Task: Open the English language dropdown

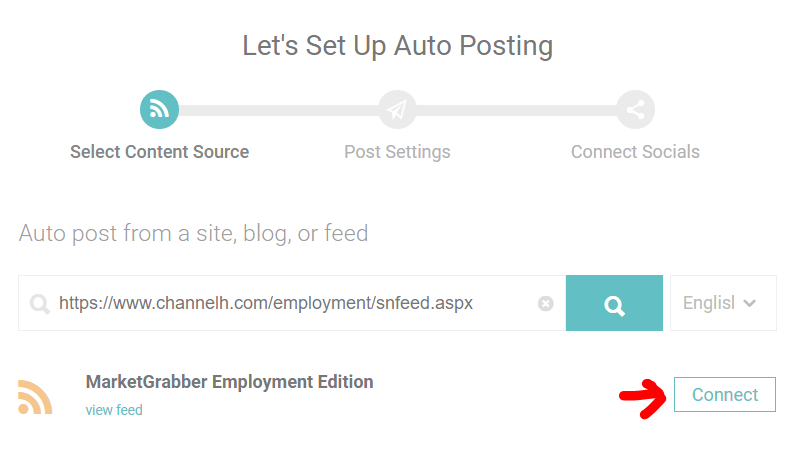Action: [x=723, y=303]
